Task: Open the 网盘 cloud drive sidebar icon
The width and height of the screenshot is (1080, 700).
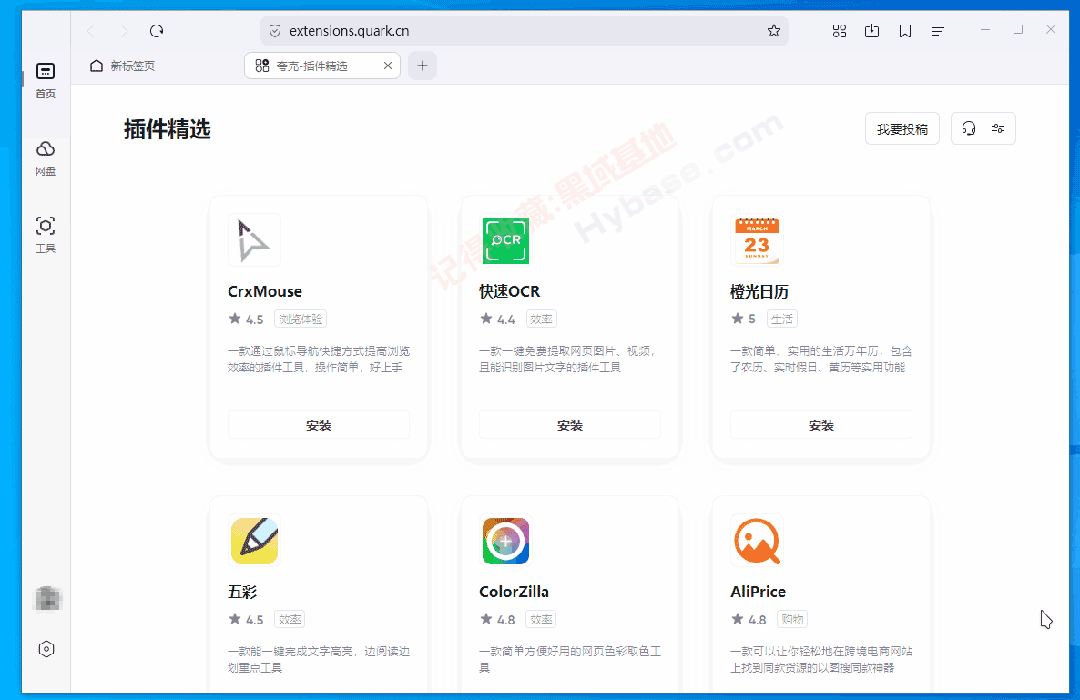Action: click(45, 158)
